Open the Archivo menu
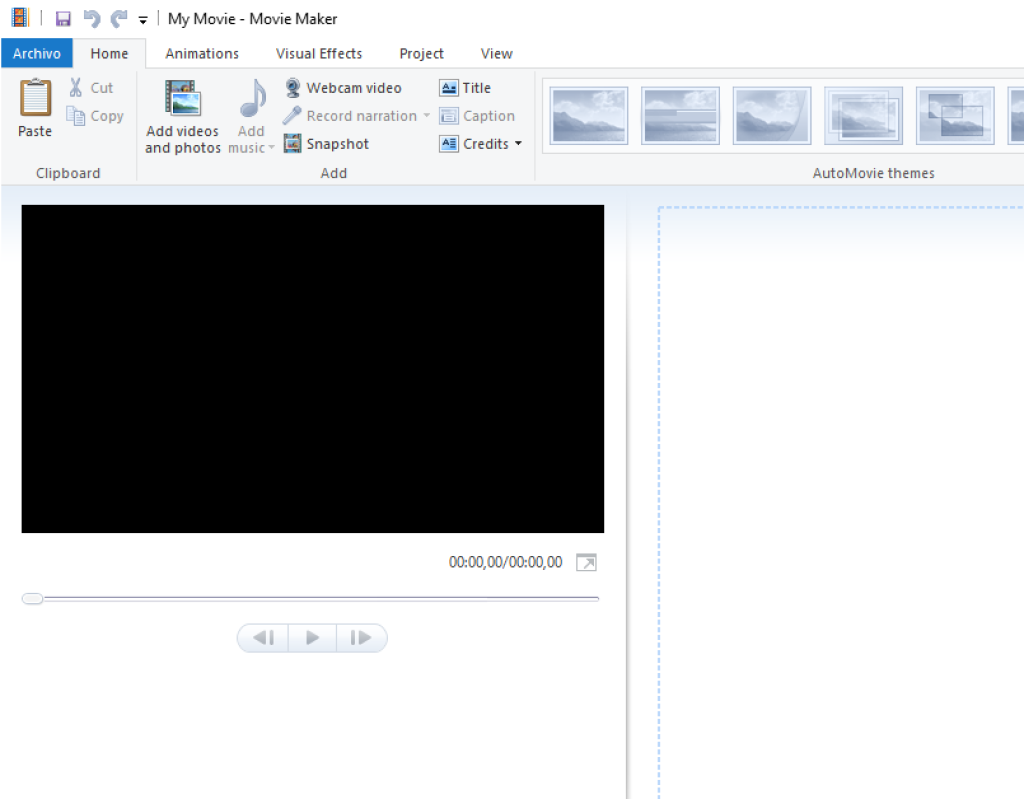 point(37,53)
